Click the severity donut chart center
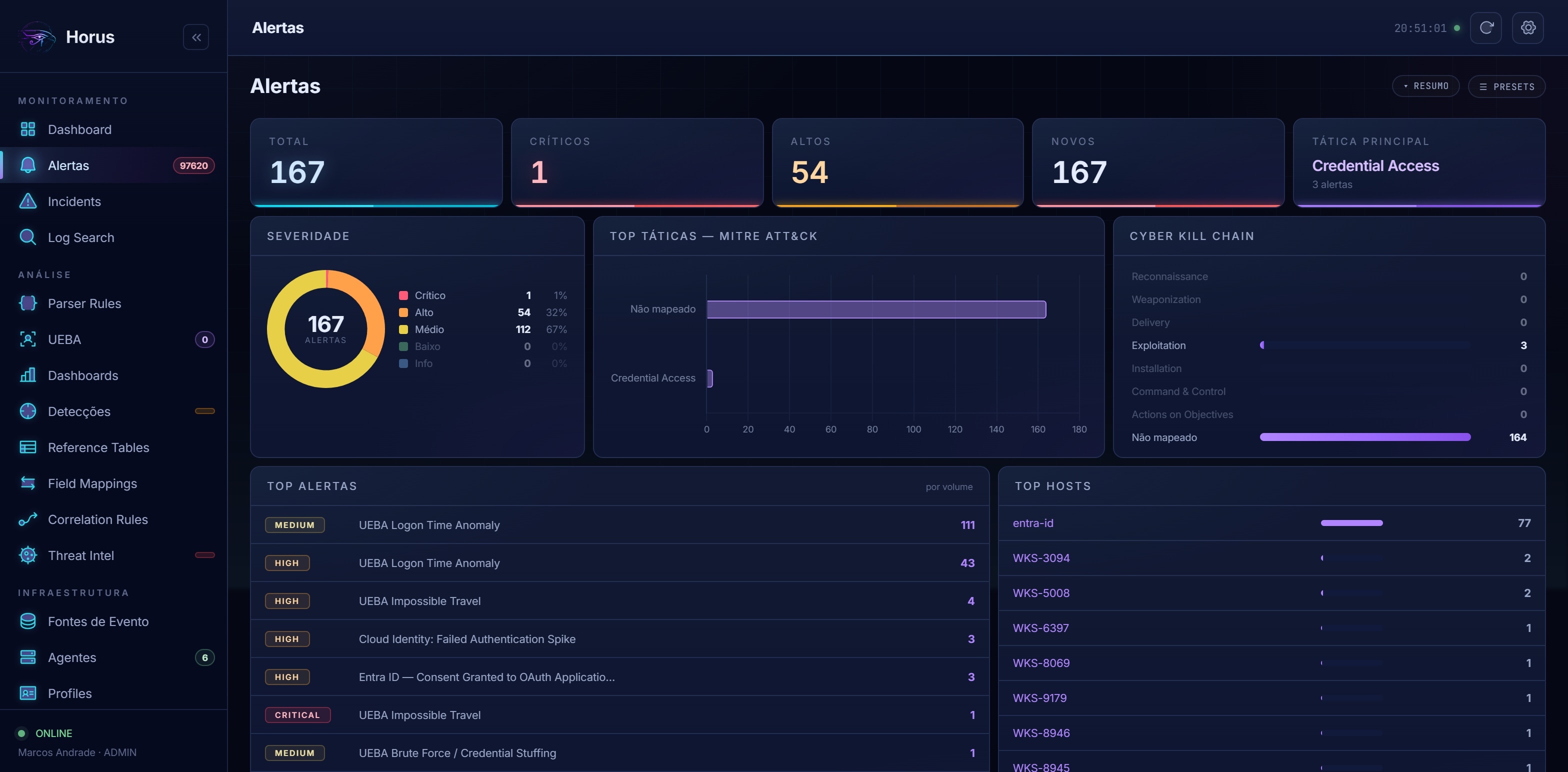1568x772 pixels. (325, 329)
